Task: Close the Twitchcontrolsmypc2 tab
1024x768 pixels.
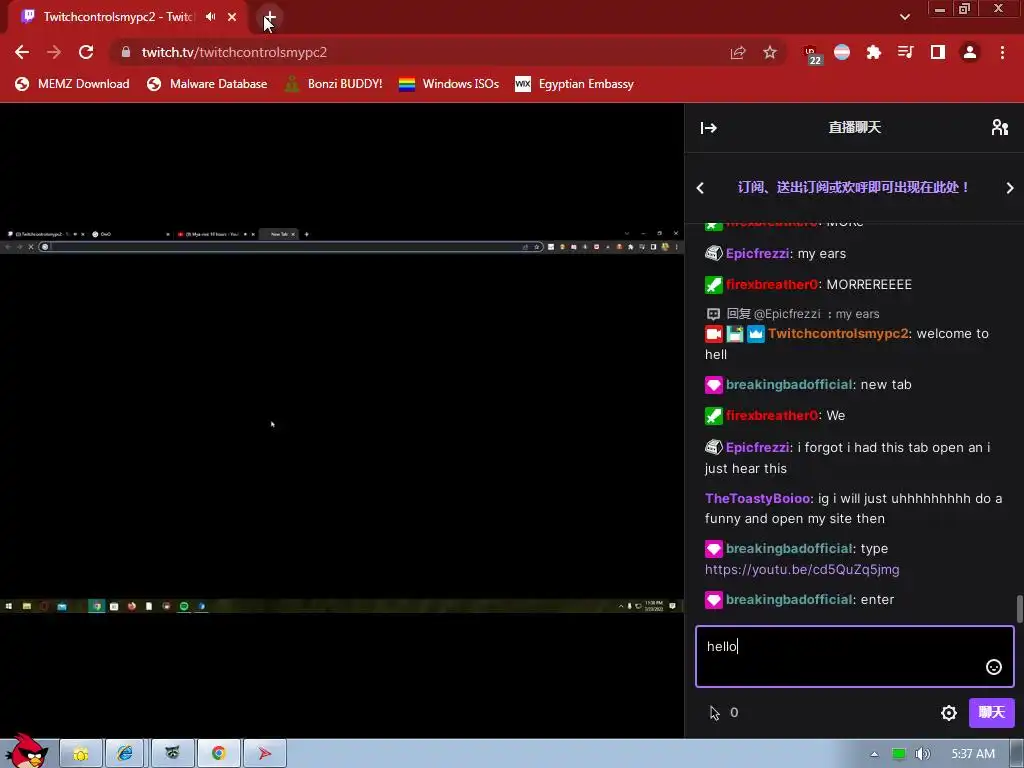Action: pyautogui.click(x=232, y=17)
